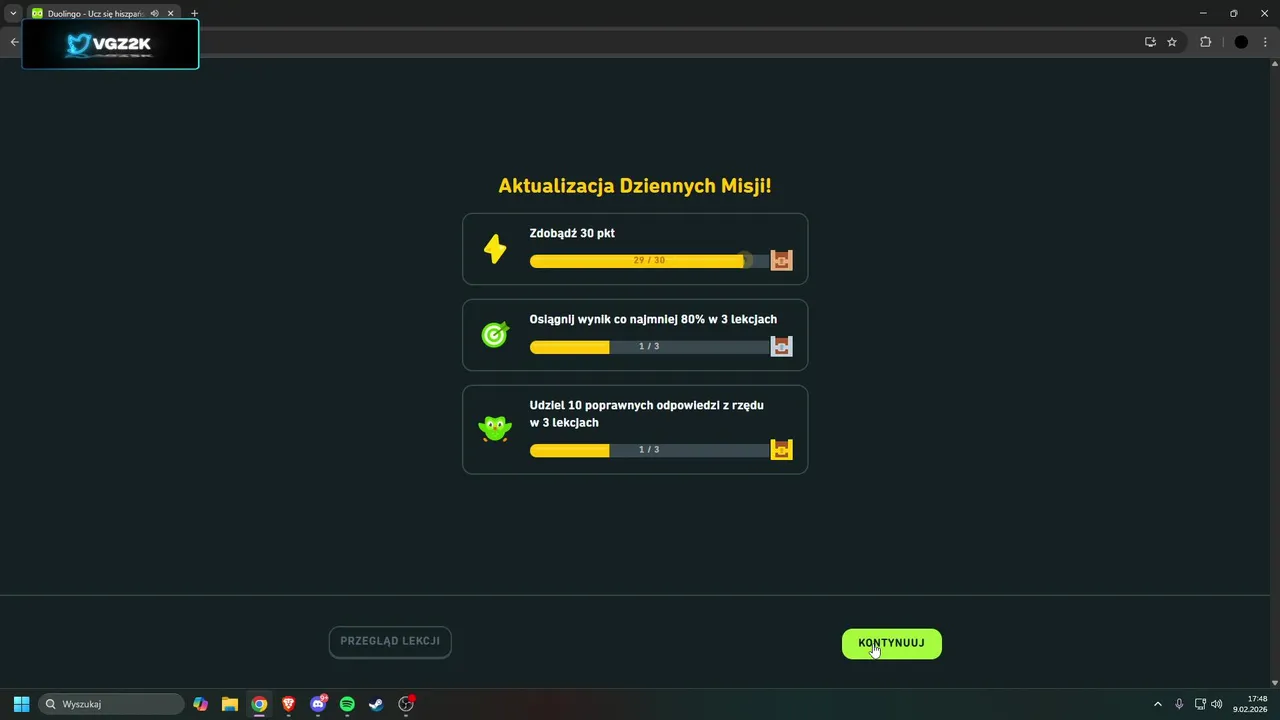Click the KONTYNUUJ button

coord(892,643)
